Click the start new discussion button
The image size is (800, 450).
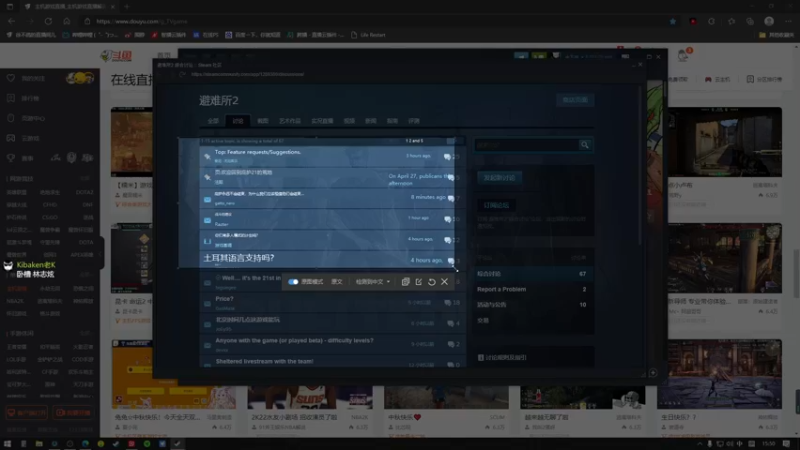499,178
